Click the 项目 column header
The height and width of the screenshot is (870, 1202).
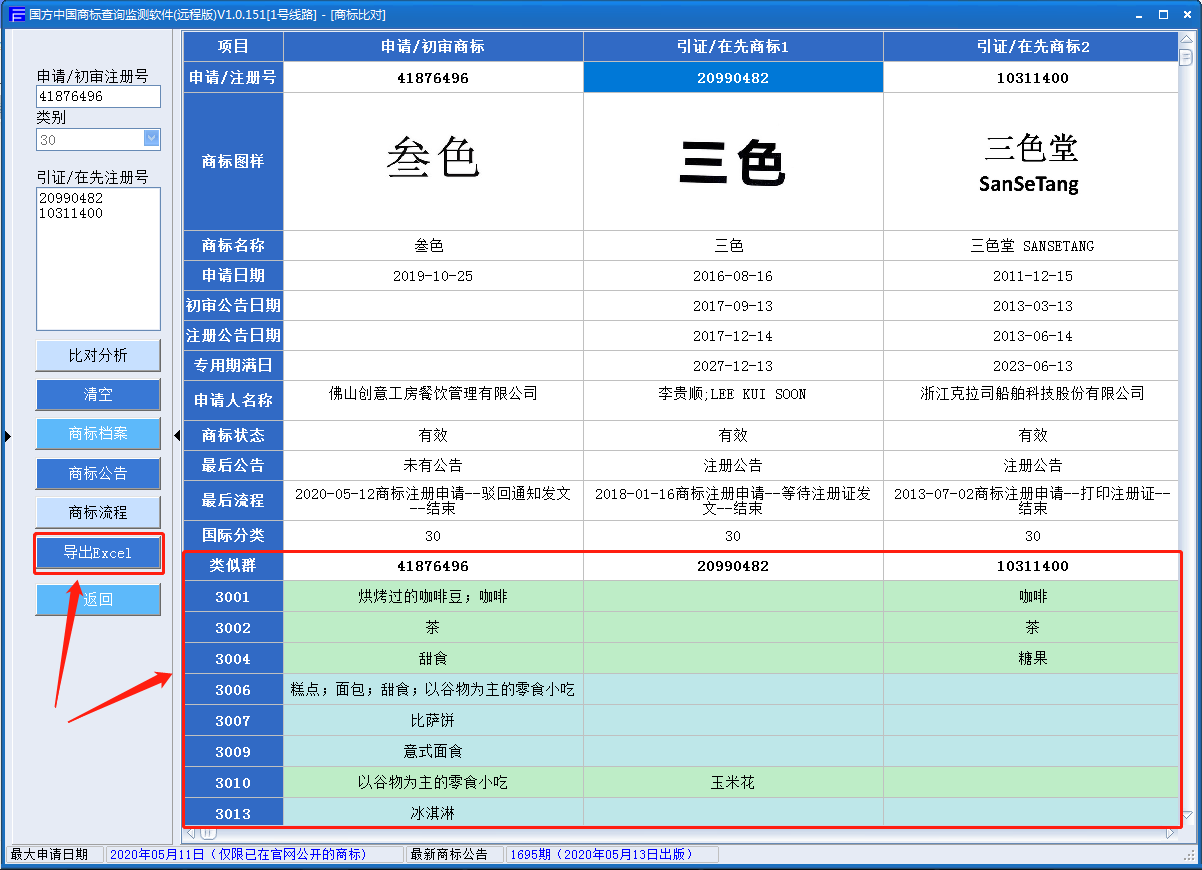pyautogui.click(x=233, y=46)
